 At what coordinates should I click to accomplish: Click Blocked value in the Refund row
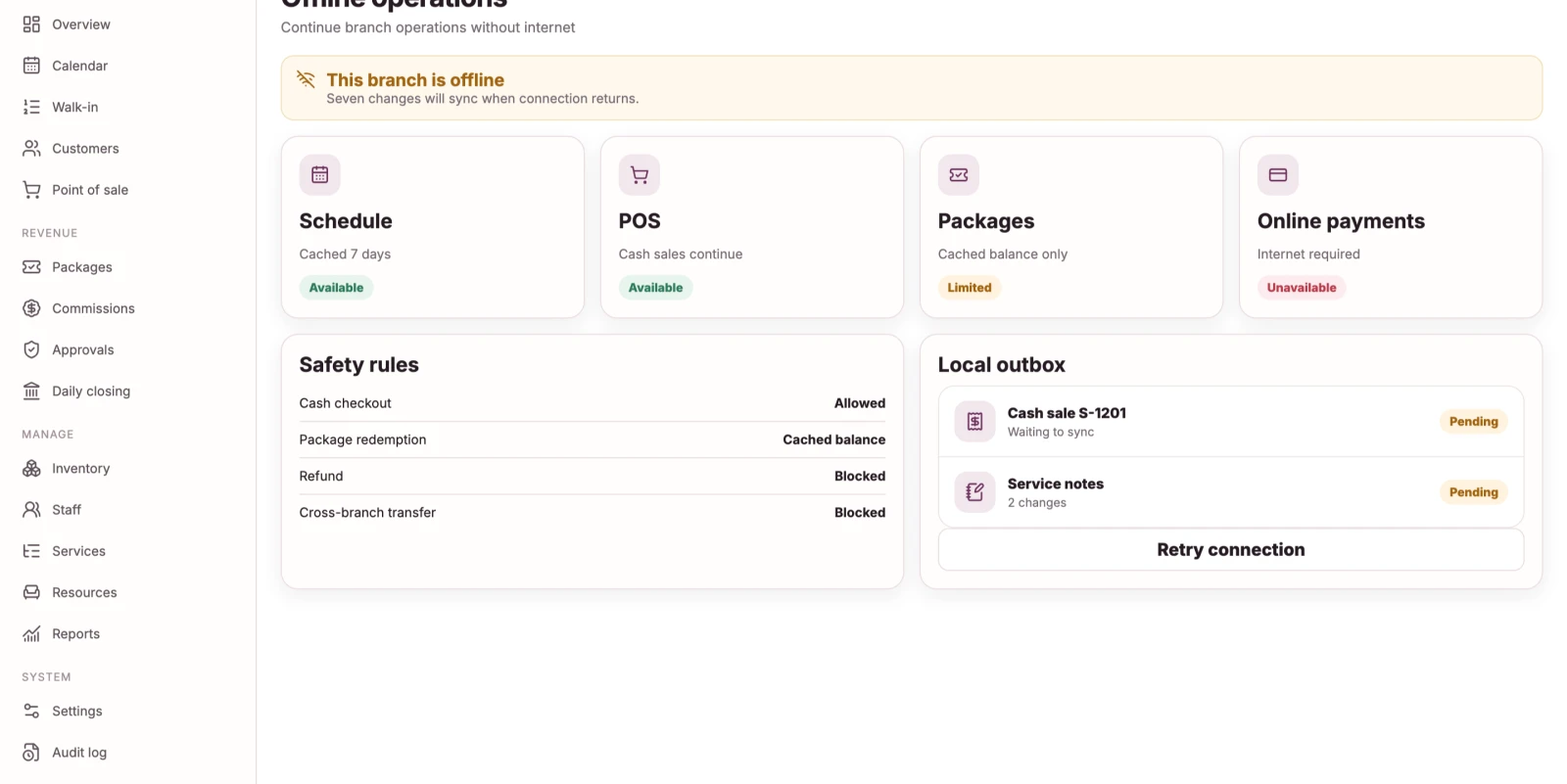point(860,476)
